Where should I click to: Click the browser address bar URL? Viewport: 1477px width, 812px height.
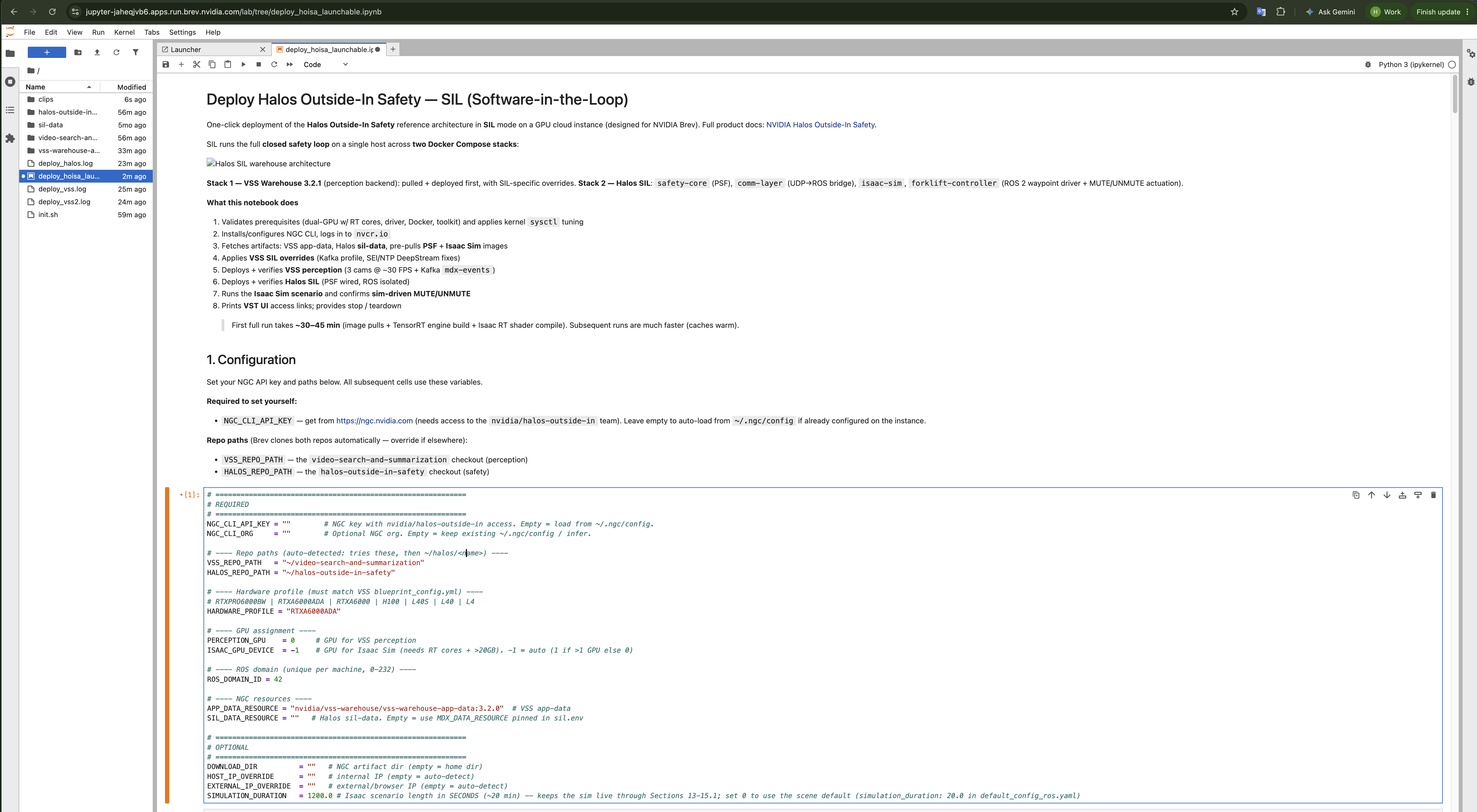(233, 12)
